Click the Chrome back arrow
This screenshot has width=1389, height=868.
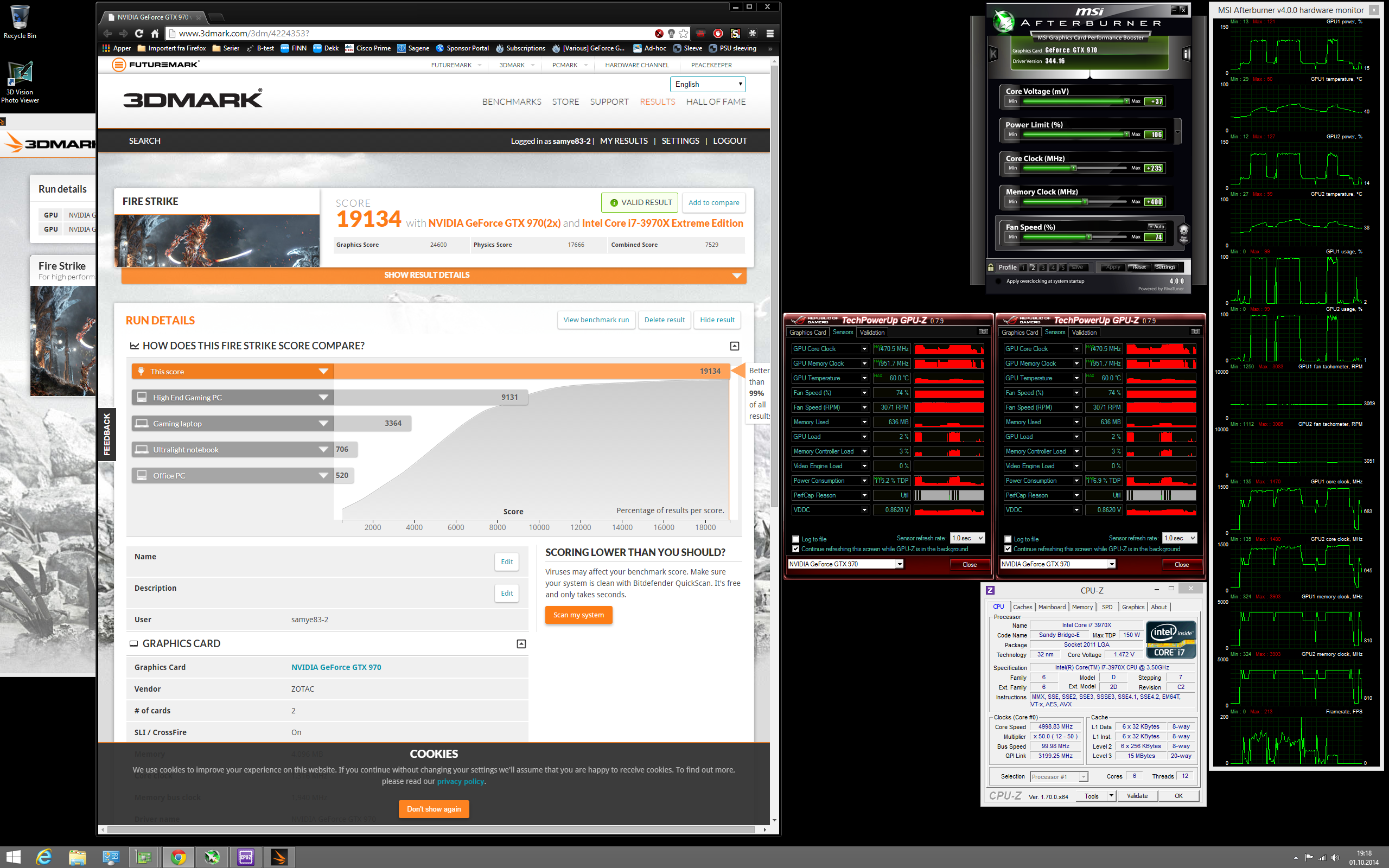pos(107,33)
